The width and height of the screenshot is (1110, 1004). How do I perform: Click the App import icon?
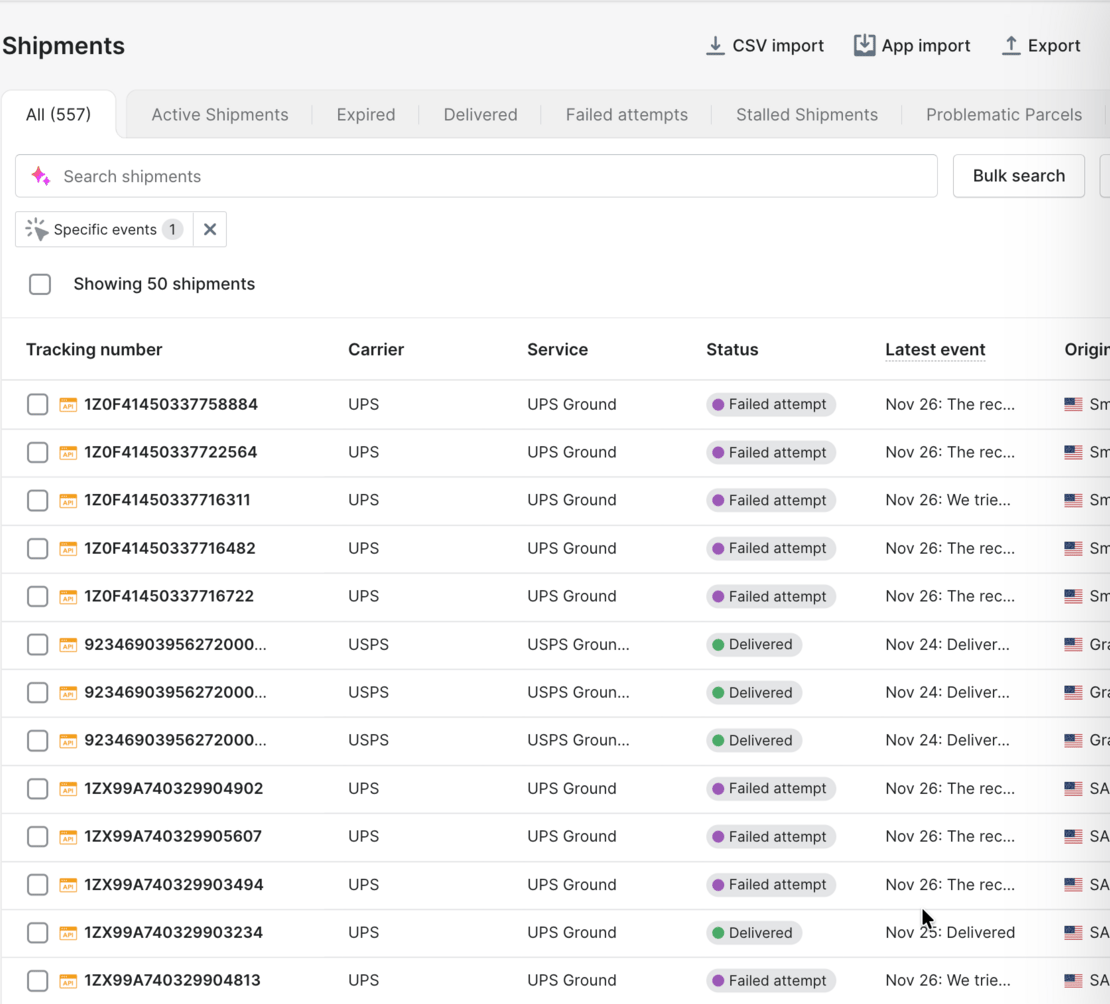point(864,45)
